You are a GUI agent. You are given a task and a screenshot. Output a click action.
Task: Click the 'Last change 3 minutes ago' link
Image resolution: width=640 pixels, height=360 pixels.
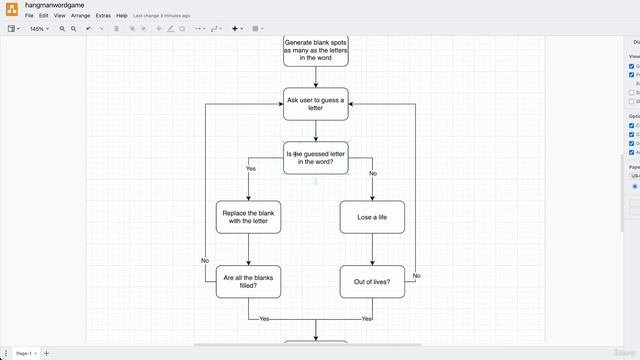click(162, 16)
